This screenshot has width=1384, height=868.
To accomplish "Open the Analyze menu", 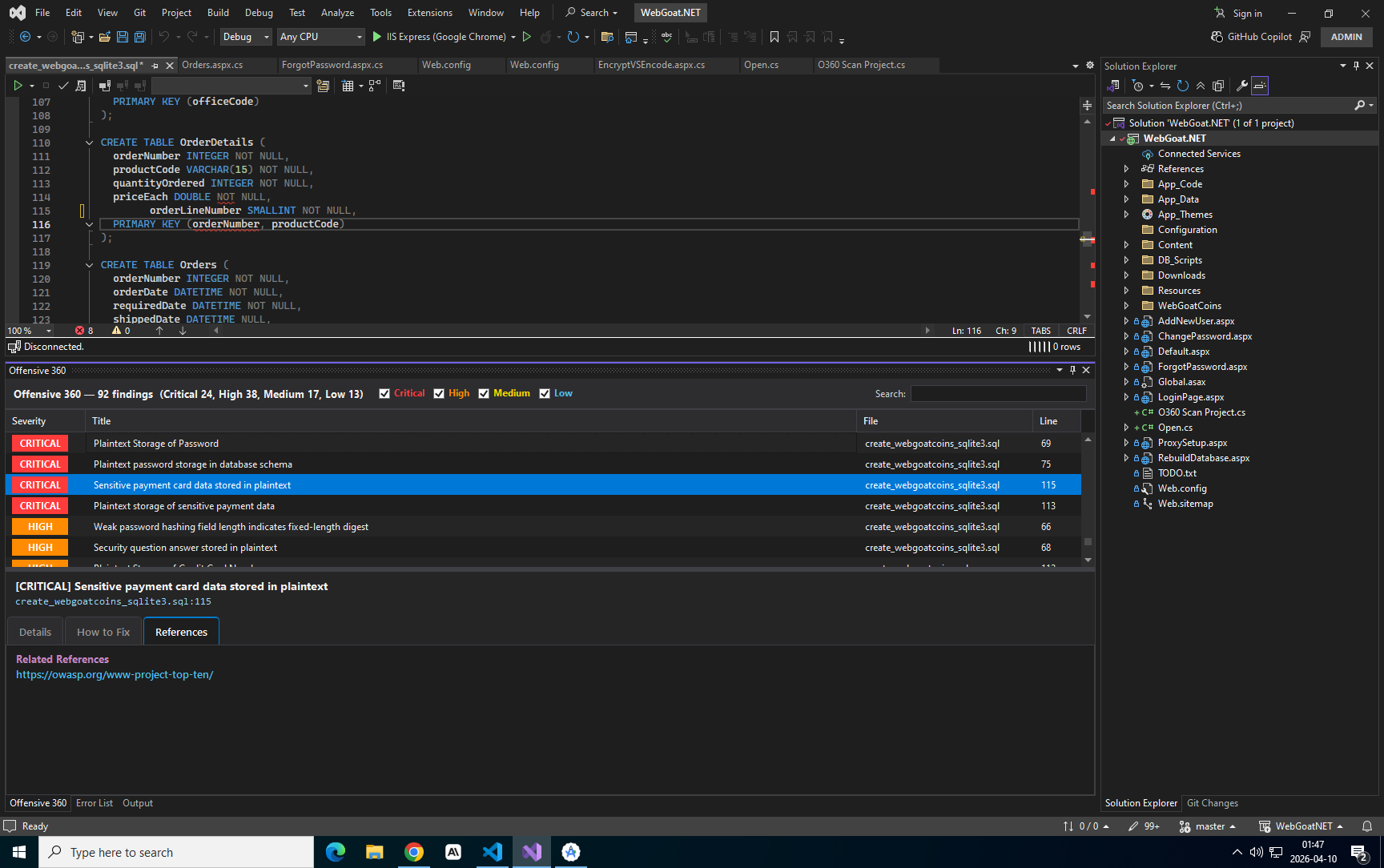I will [337, 13].
